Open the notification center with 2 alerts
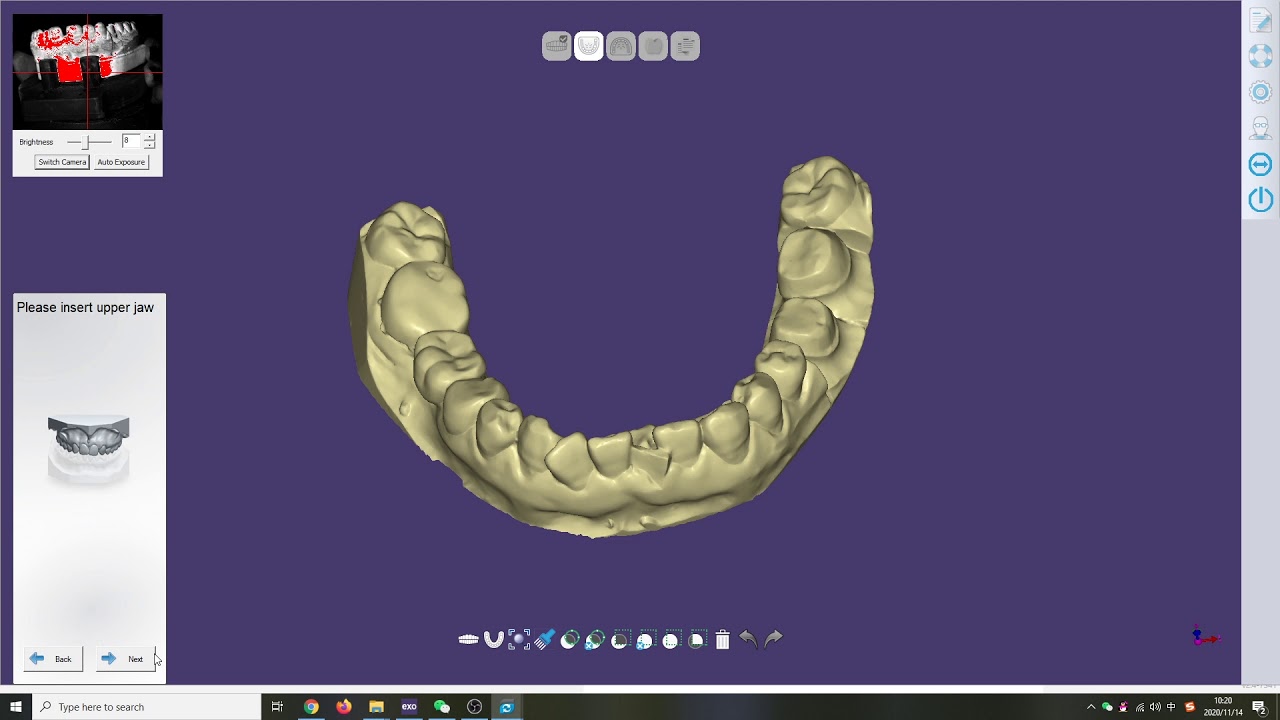Image resolution: width=1280 pixels, height=720 pixels. coord(1260,707)
